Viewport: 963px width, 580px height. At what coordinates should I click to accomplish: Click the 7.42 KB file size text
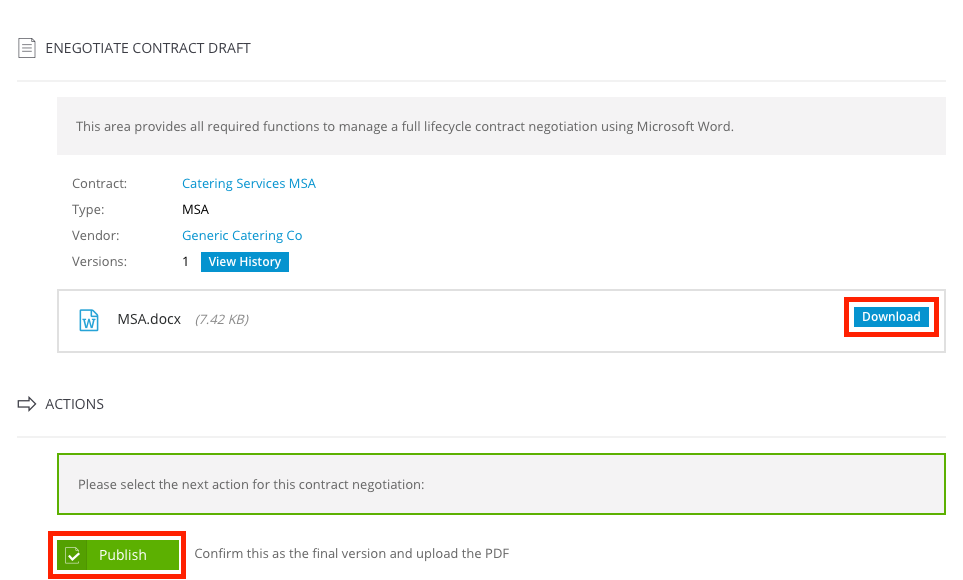click(222, 319)
